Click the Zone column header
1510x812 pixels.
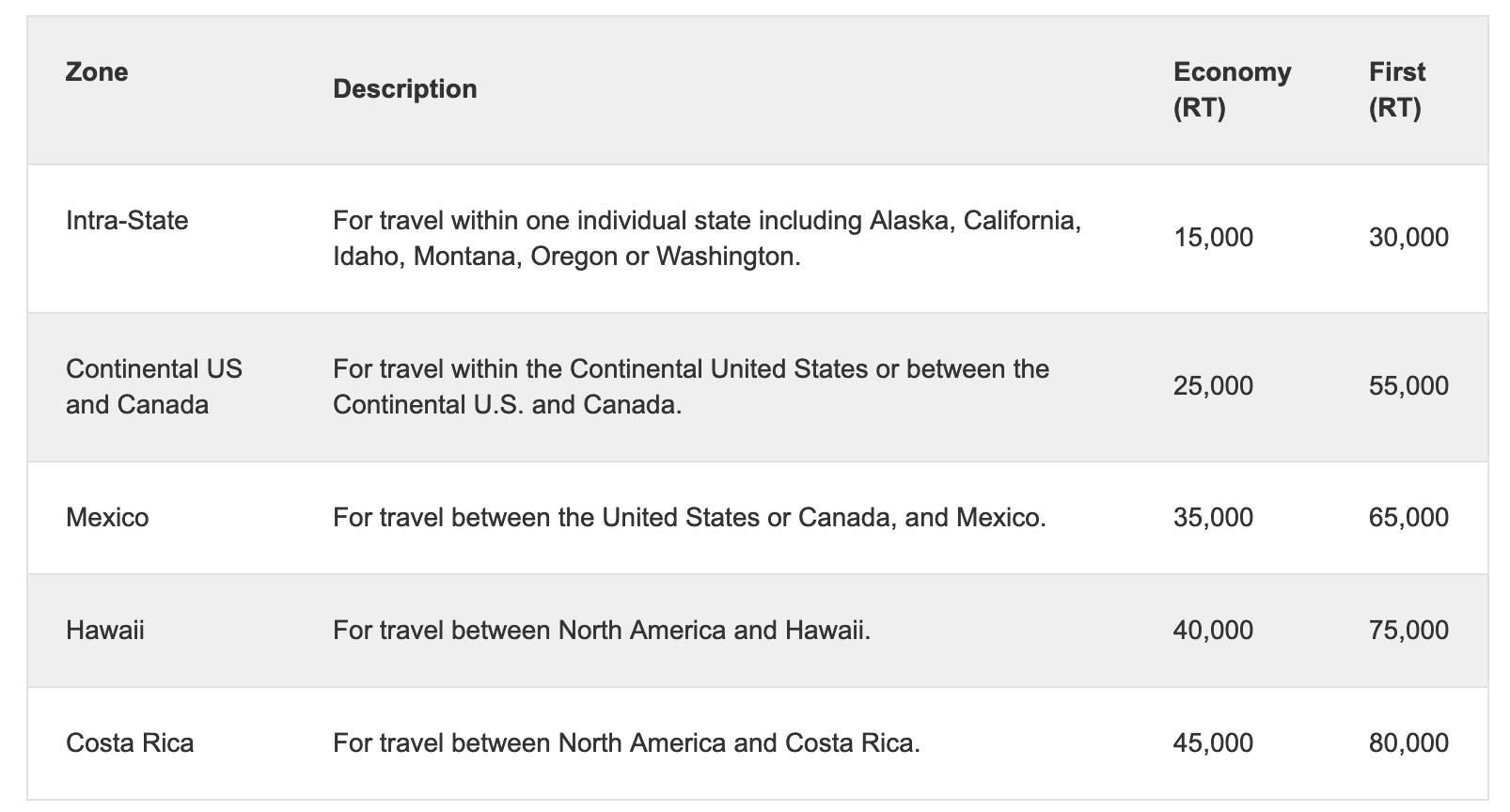coord(97,72)
